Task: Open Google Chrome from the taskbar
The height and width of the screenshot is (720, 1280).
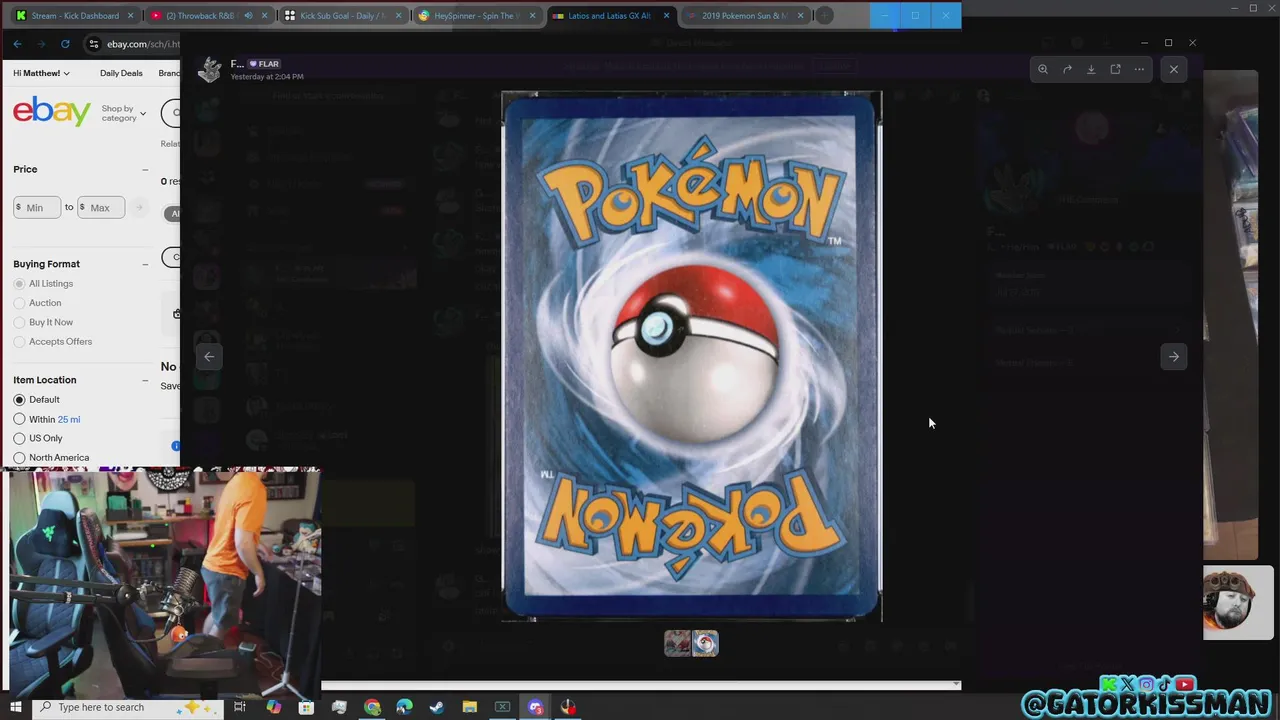Action: [372, 707]
